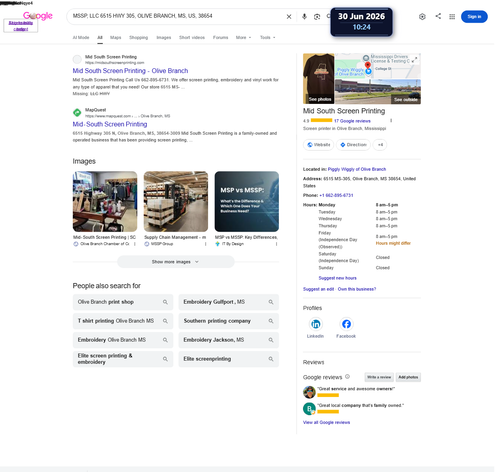Open the See photos t-shirt thumbnail
500x472 pixels.
[318, 79]
